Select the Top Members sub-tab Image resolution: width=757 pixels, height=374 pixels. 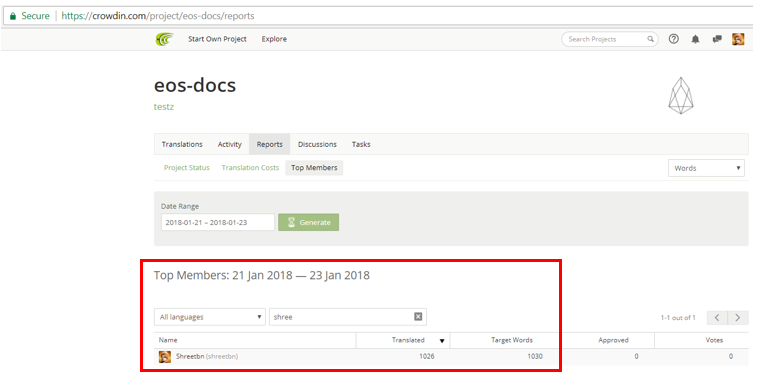[314, 168]
